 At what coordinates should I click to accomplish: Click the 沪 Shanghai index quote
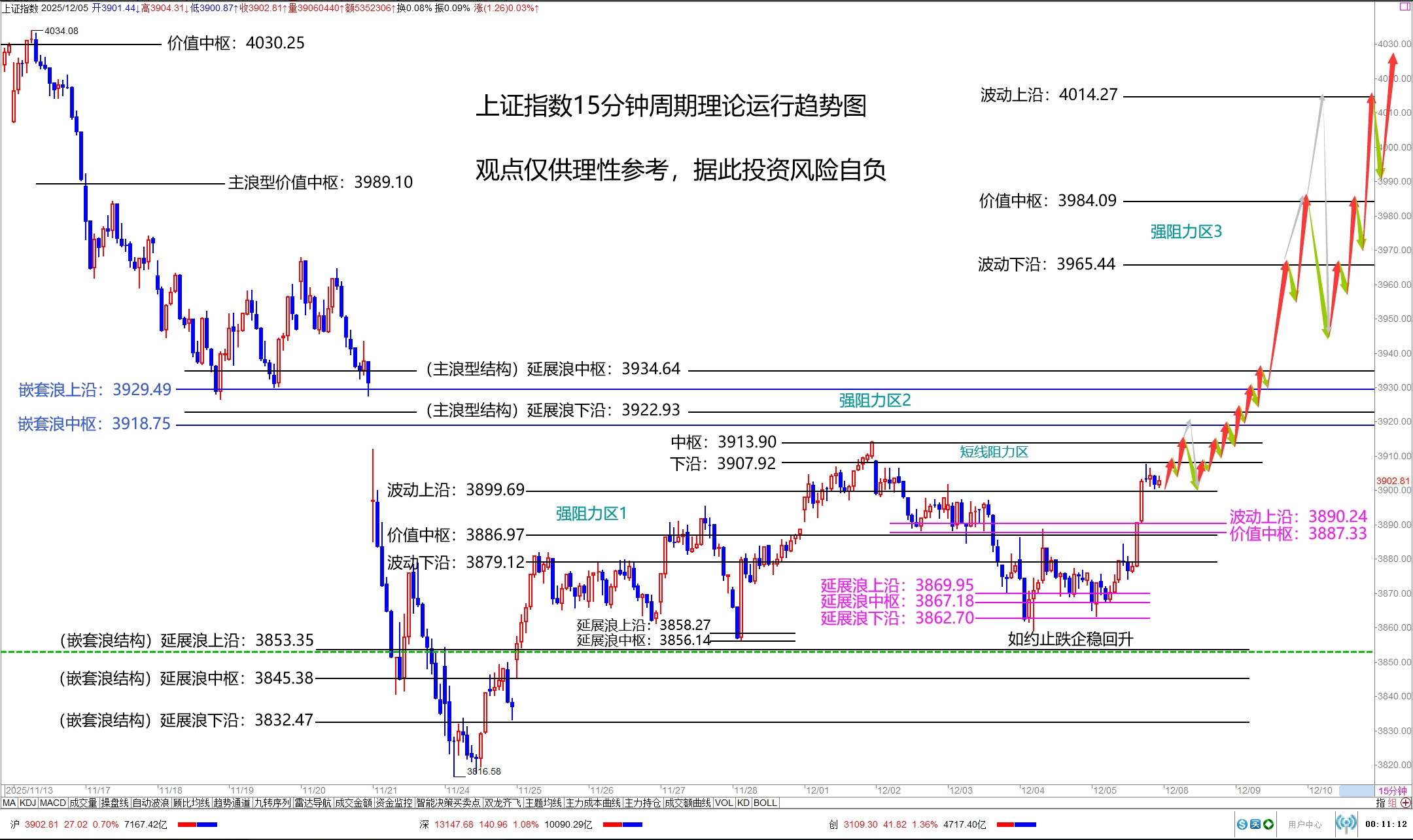tap(14, 824)
